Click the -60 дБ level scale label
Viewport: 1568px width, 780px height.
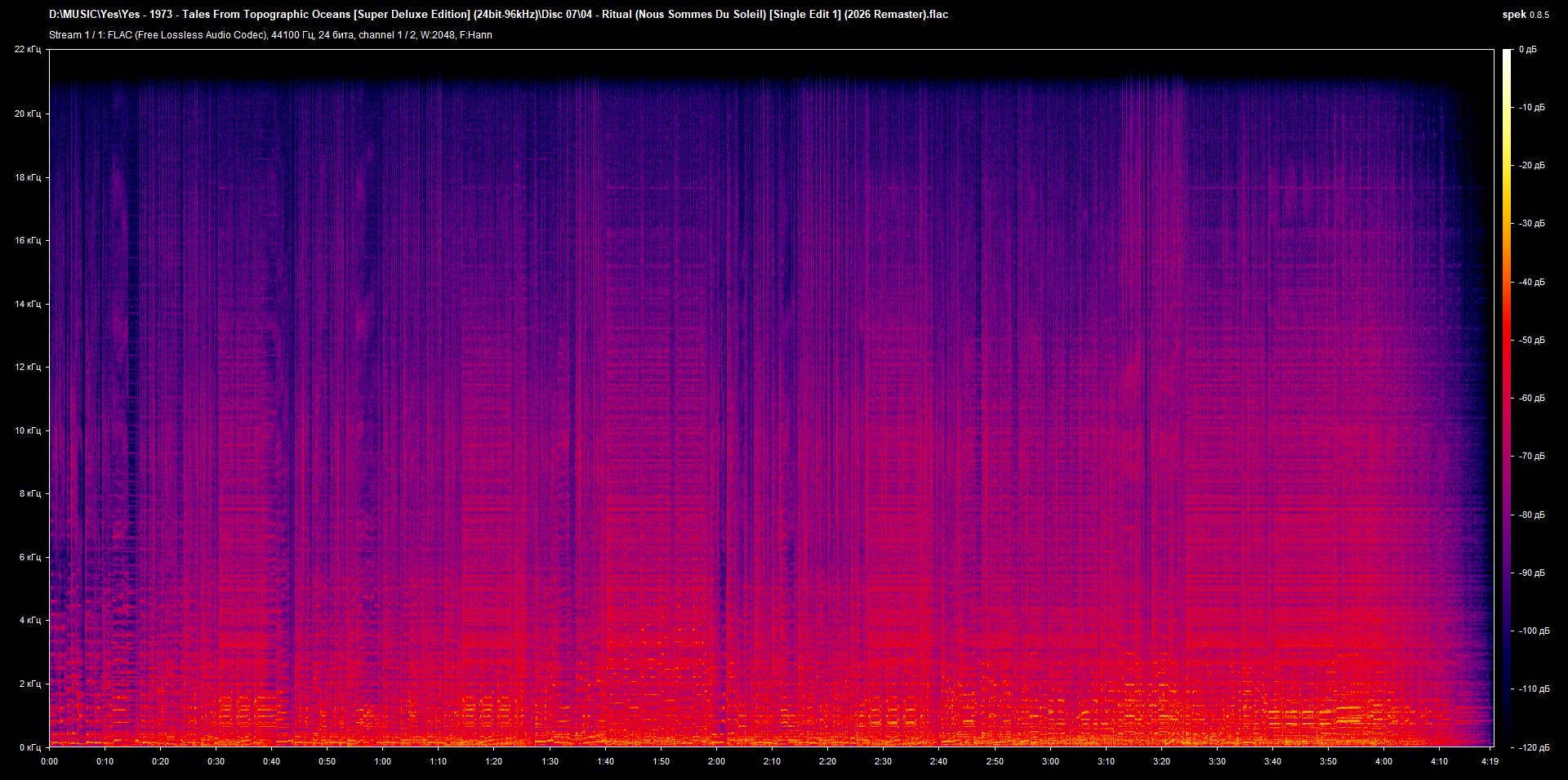(x=1531, y=398)
